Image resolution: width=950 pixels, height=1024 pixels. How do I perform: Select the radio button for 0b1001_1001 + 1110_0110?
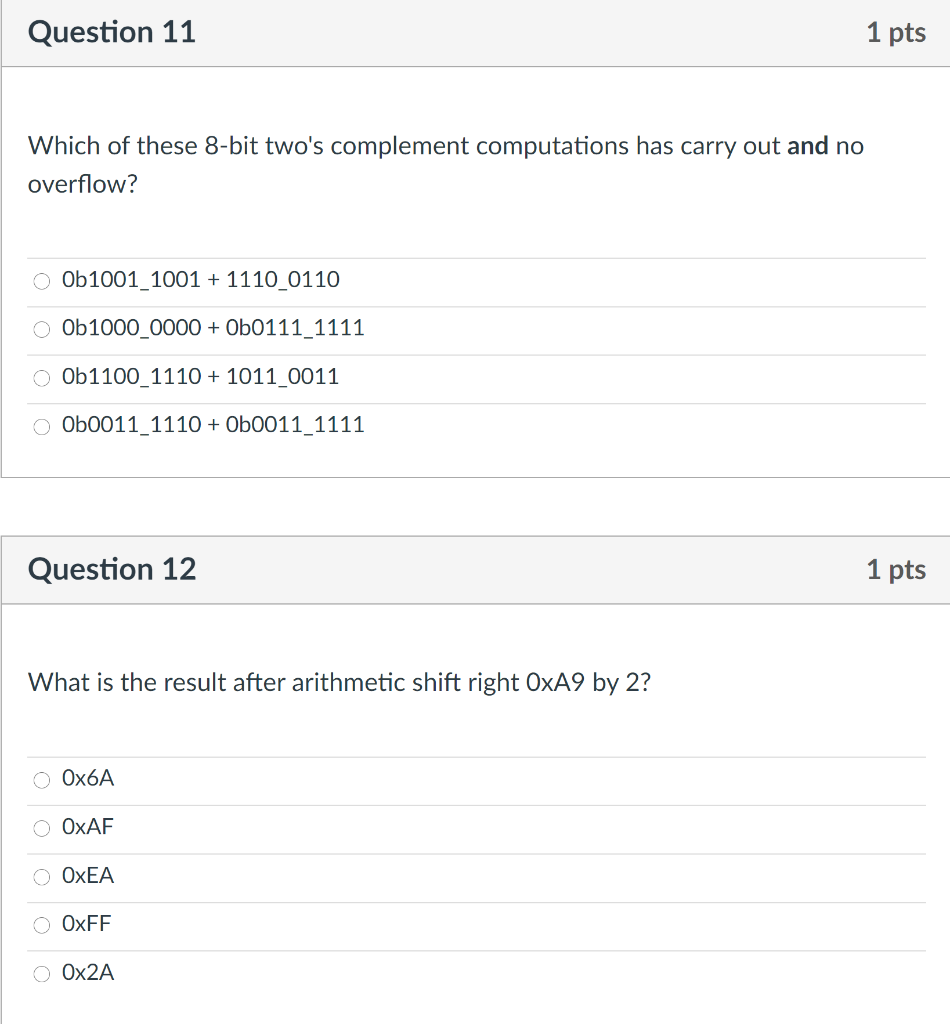point(41,281)
